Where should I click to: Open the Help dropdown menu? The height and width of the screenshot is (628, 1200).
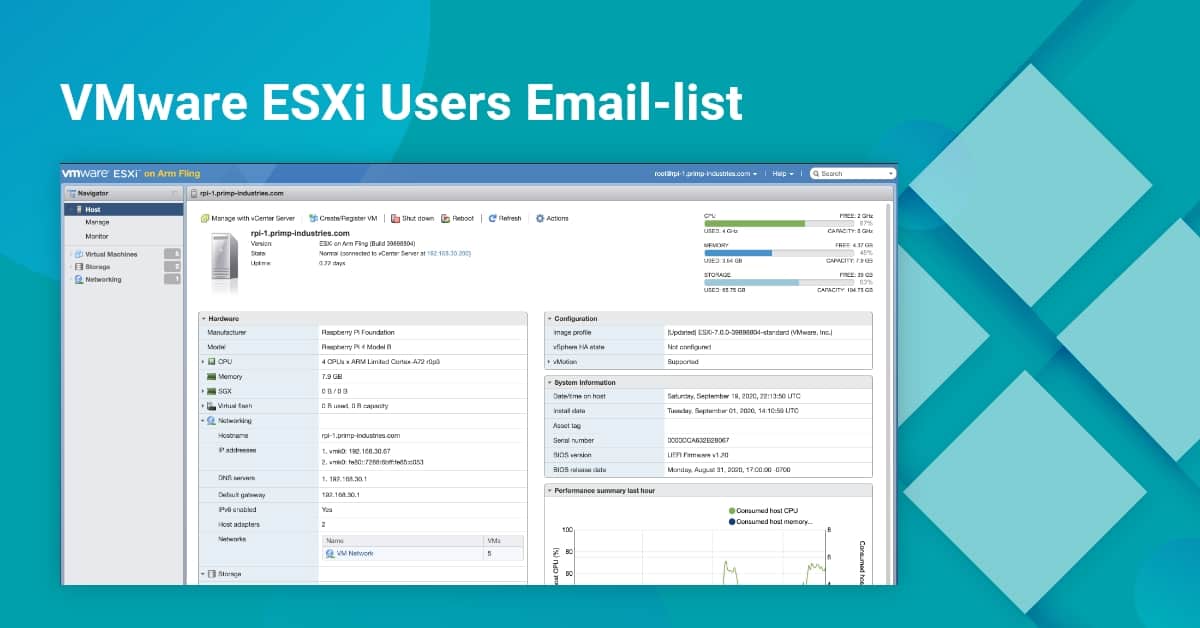(783, 173)
